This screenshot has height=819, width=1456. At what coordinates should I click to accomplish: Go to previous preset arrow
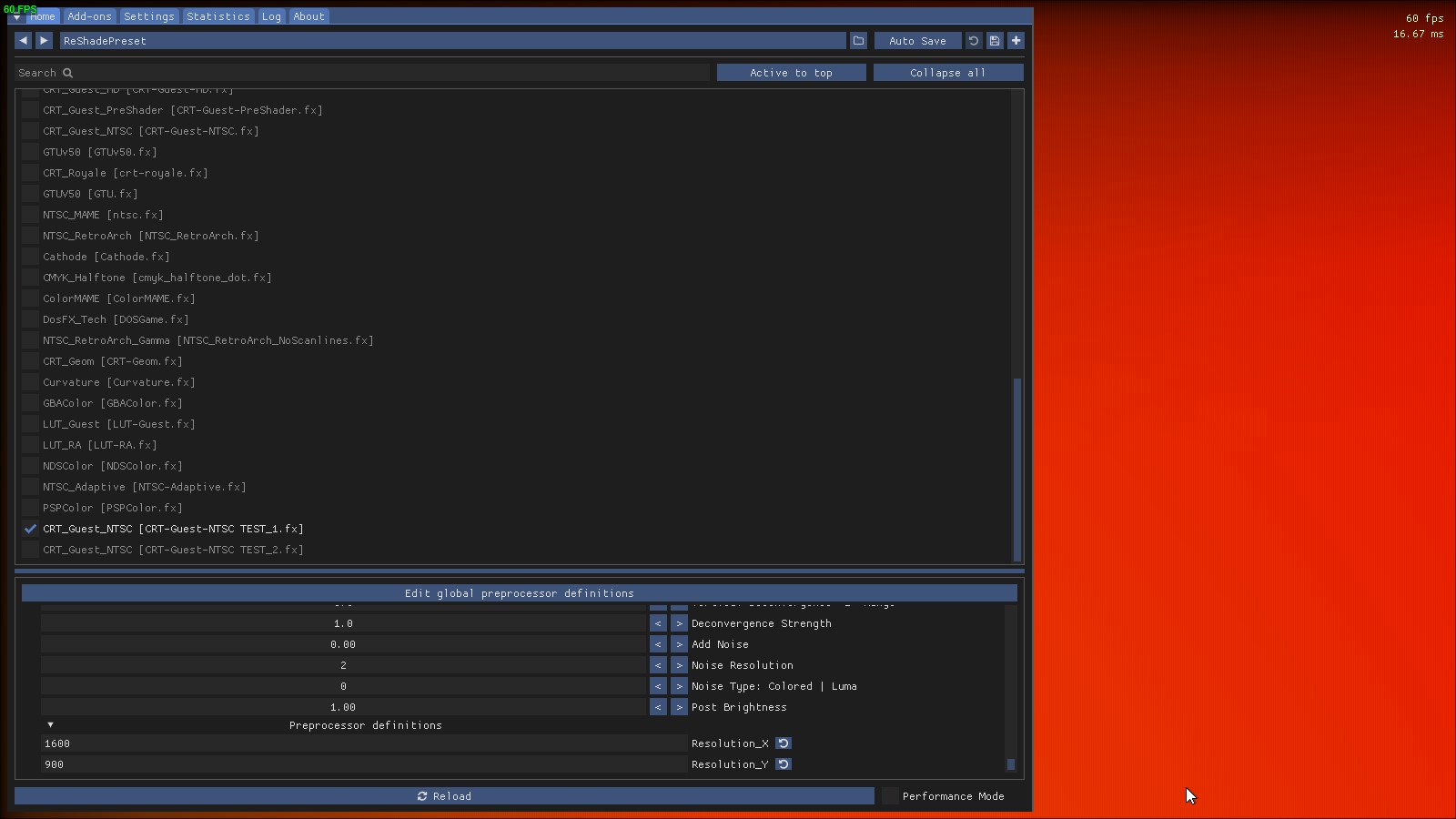pyautogui.click(x=23, y=41)
